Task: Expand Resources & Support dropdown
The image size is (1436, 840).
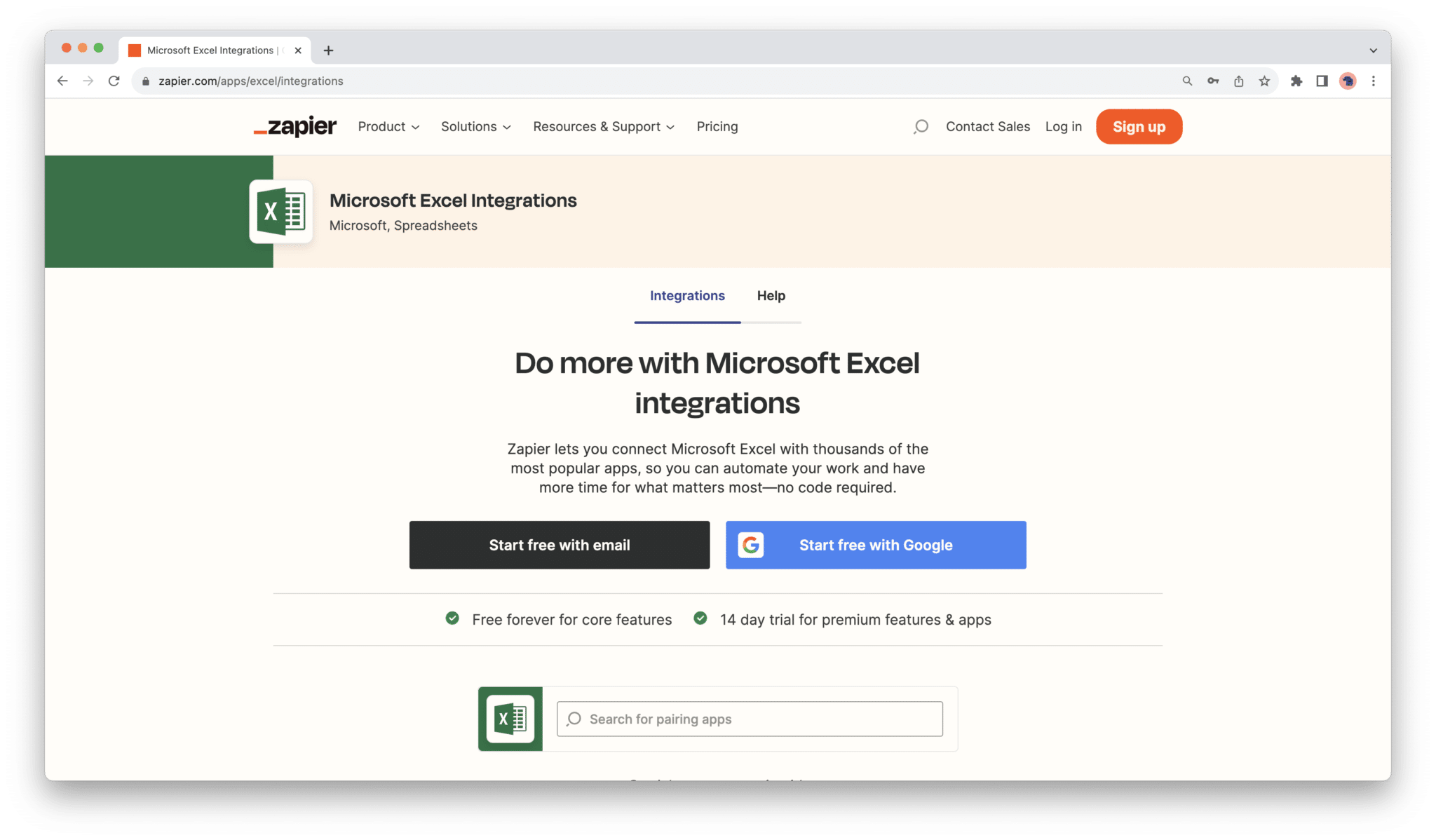Action: pos(603,127)
